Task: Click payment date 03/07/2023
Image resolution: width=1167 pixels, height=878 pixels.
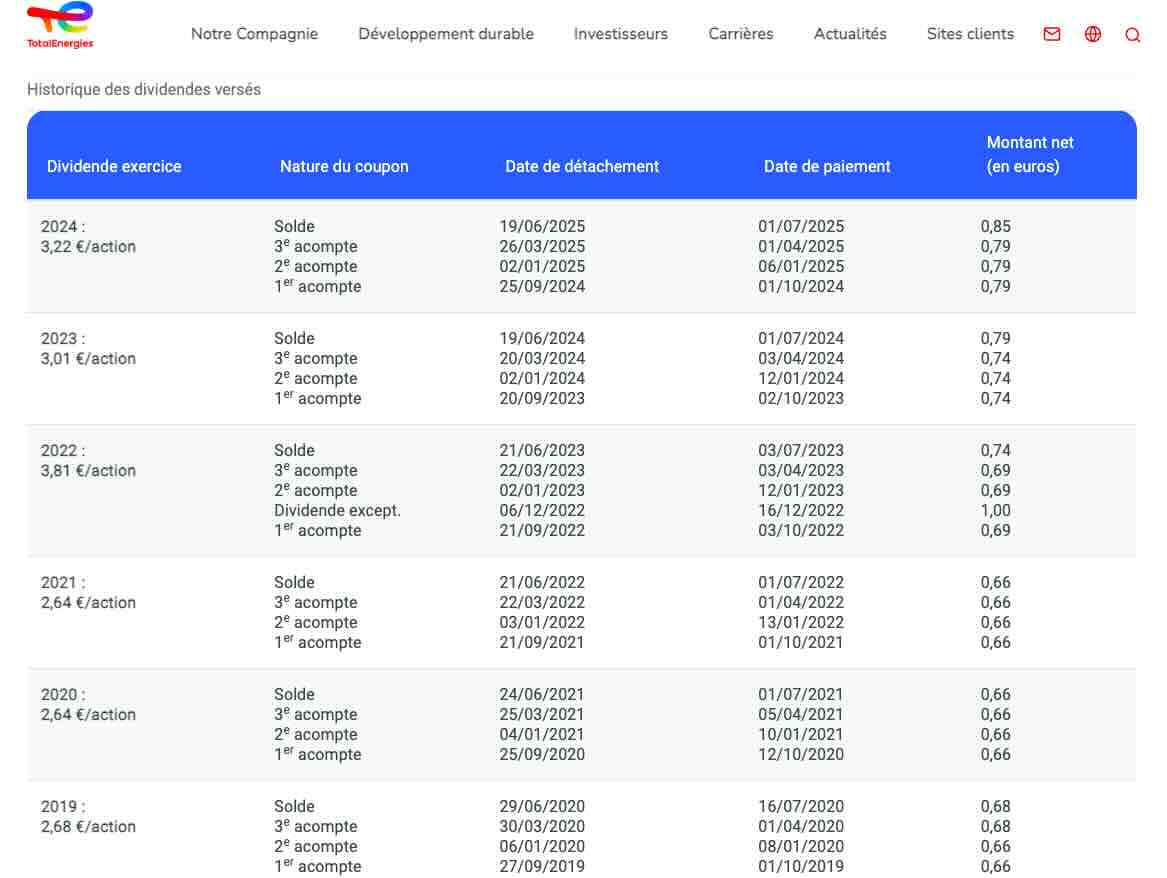Action: click(801, 450)
